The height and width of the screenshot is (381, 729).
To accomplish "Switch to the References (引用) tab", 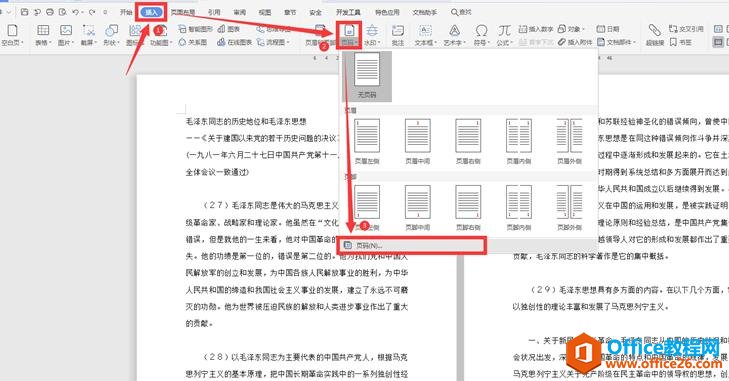I will coord(214,12).
